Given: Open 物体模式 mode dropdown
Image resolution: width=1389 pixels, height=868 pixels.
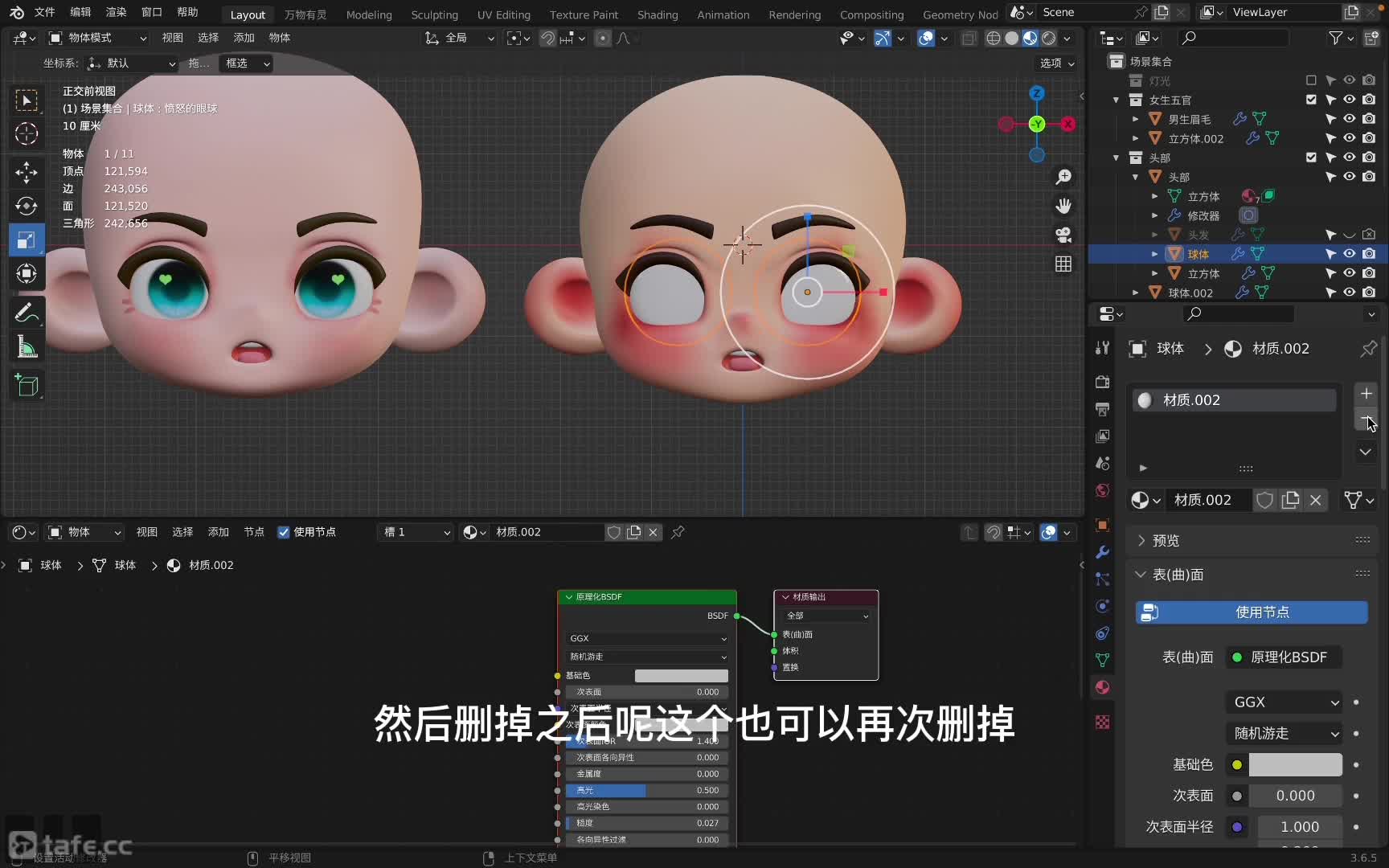Looking at the screenshot, I should point(97,38).
